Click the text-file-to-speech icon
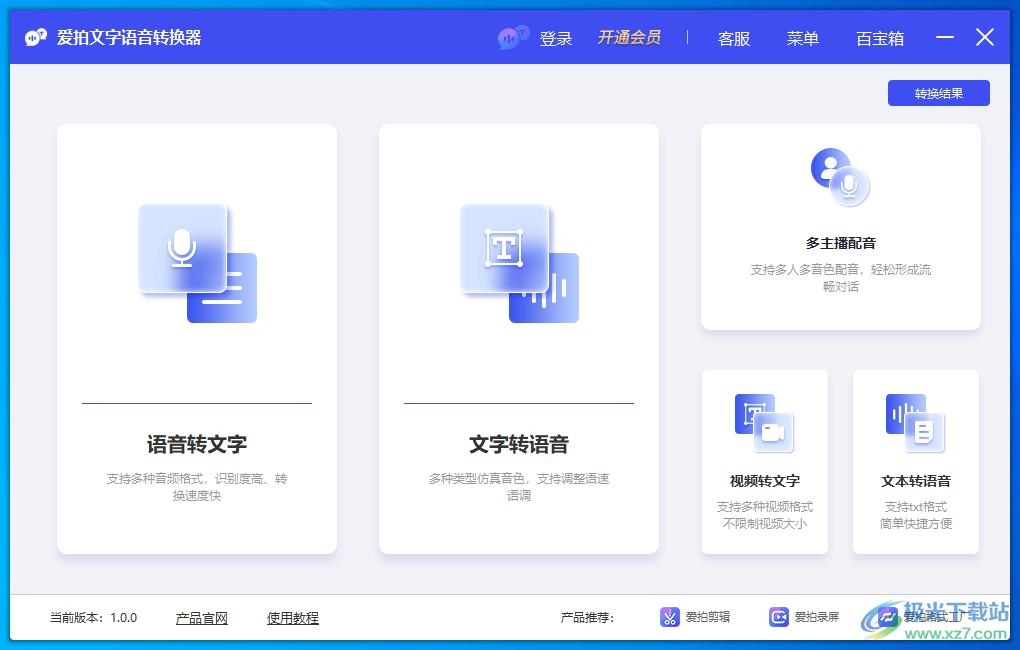This screenshot has height=650, width=1020. 915,423
